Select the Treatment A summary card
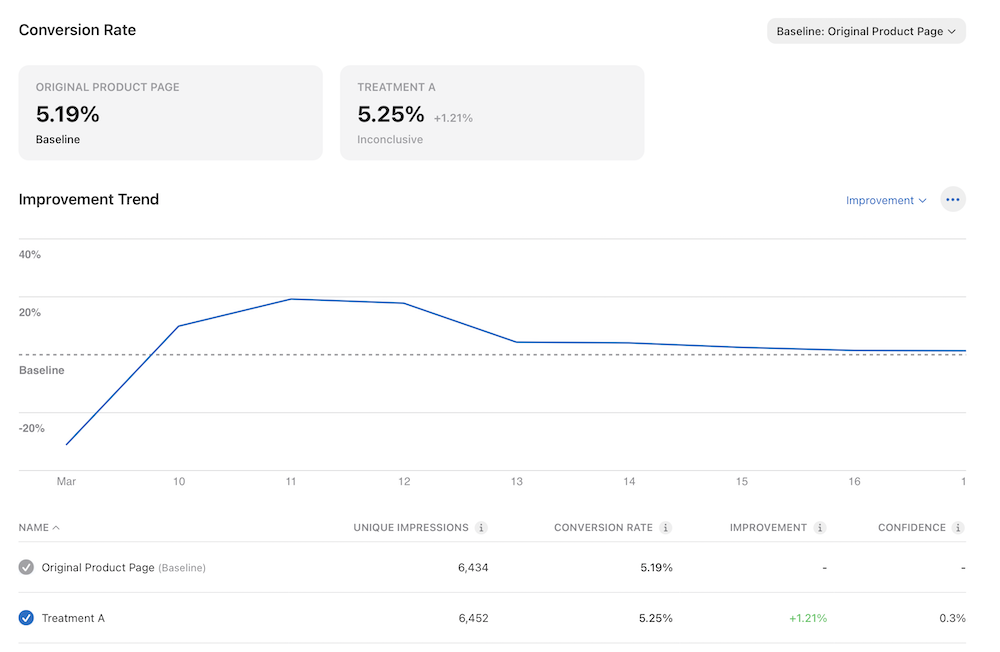Viewport: 1000px width, 652px height. tap(492, 112)
